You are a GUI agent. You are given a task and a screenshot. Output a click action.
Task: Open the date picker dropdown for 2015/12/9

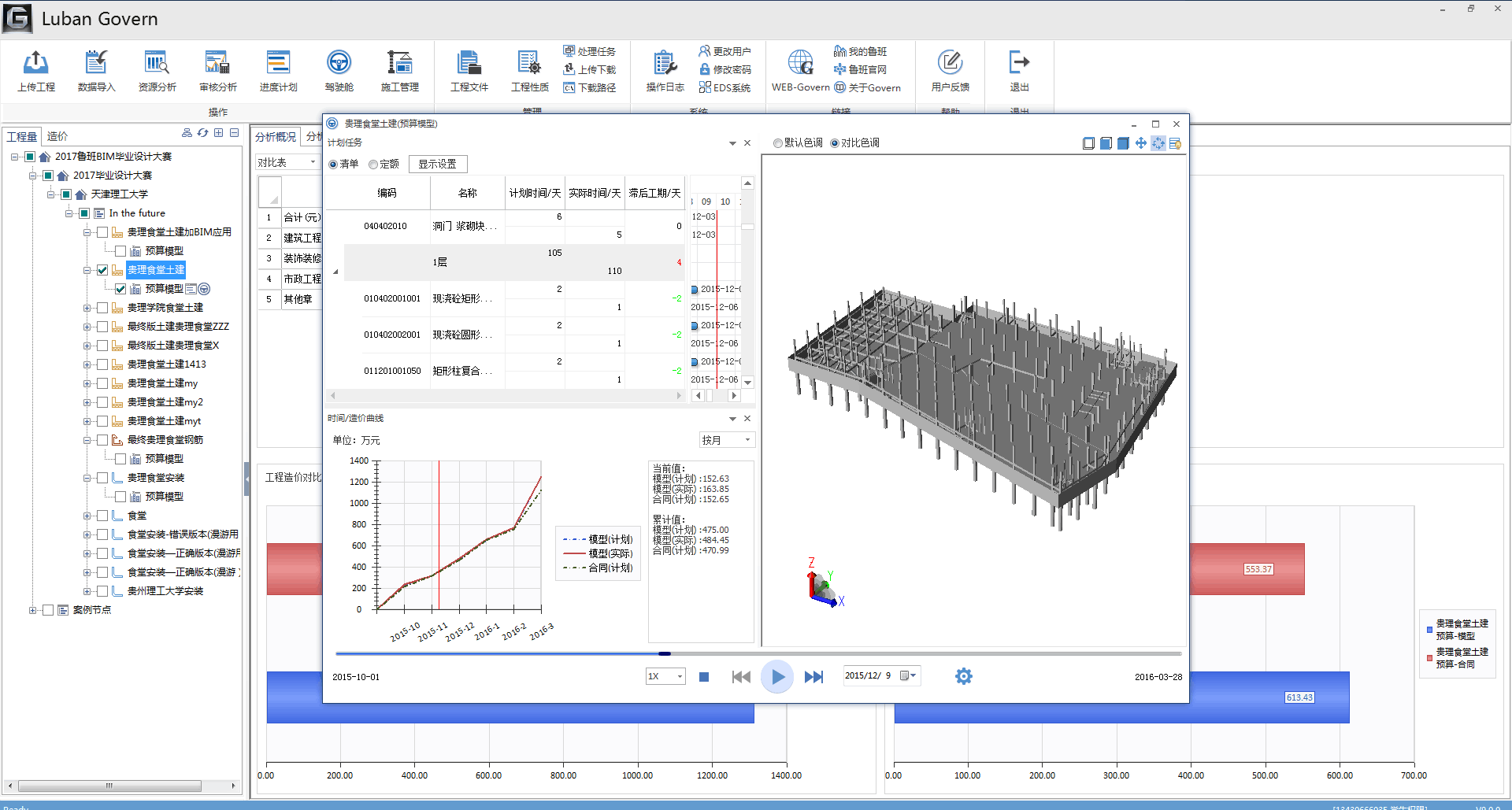click(907, 675)
